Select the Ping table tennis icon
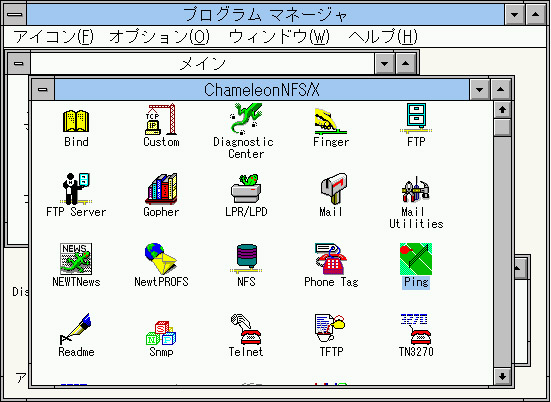551x402 pixels. point(416,259)
